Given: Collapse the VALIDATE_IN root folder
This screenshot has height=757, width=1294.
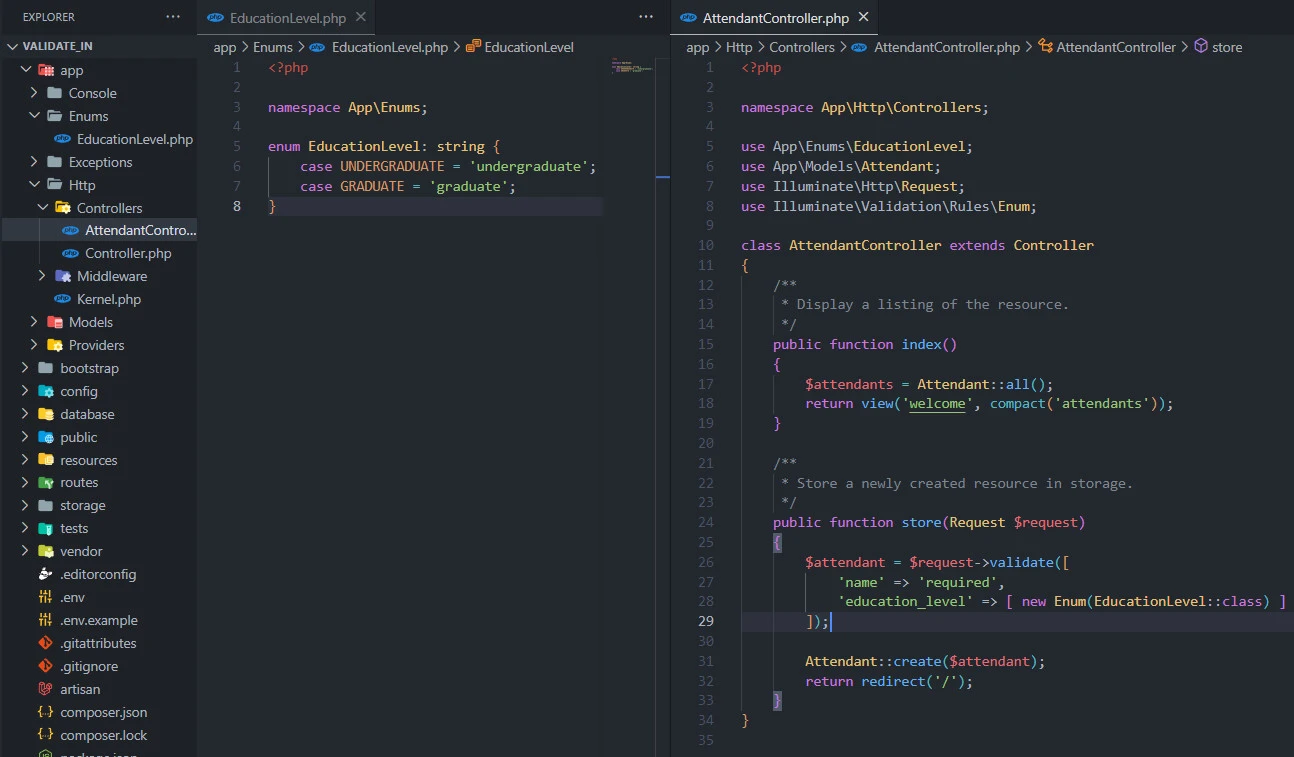Looking at the screenshot, I should 12,46.
